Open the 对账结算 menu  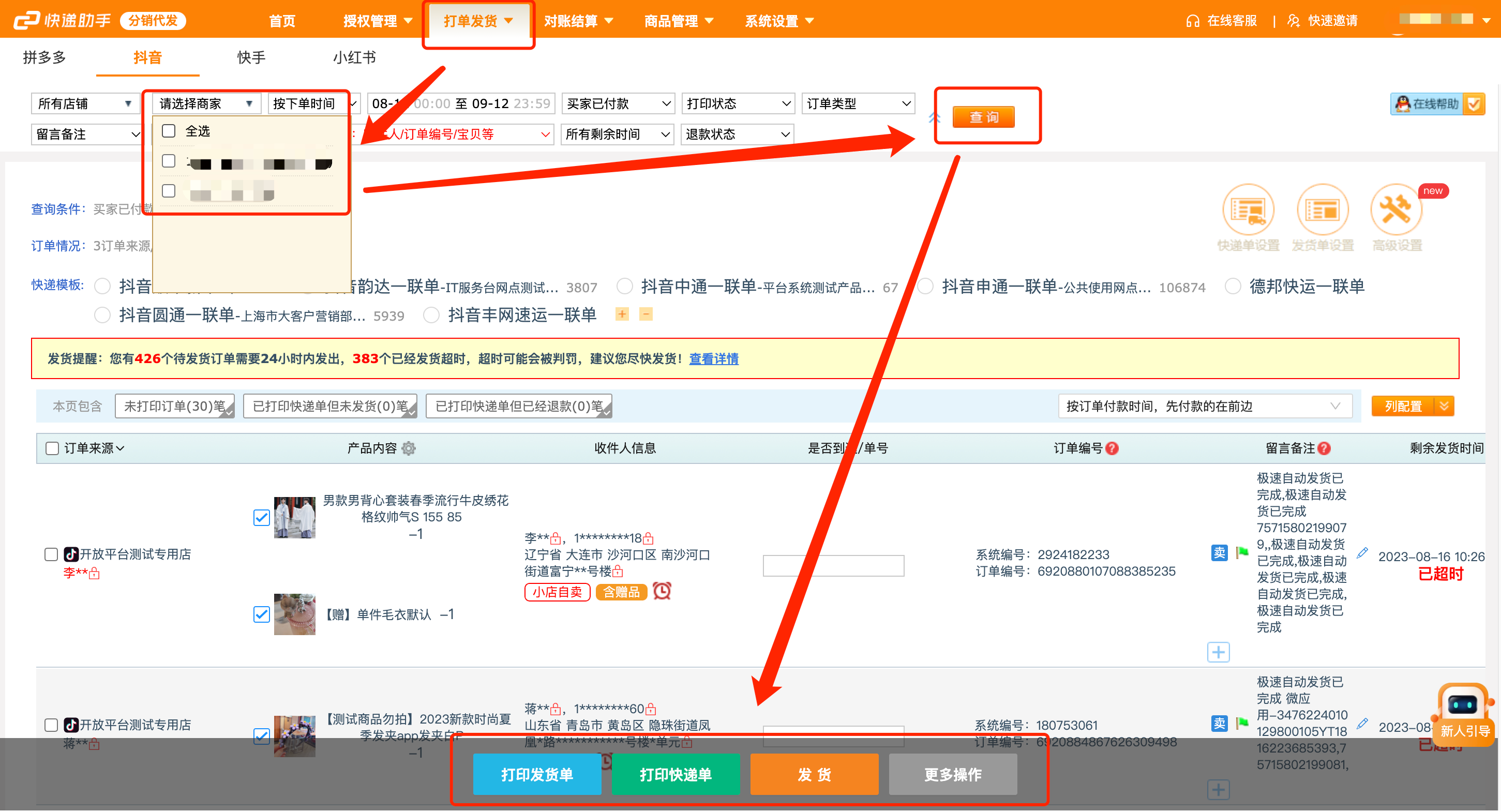point(578,21)
